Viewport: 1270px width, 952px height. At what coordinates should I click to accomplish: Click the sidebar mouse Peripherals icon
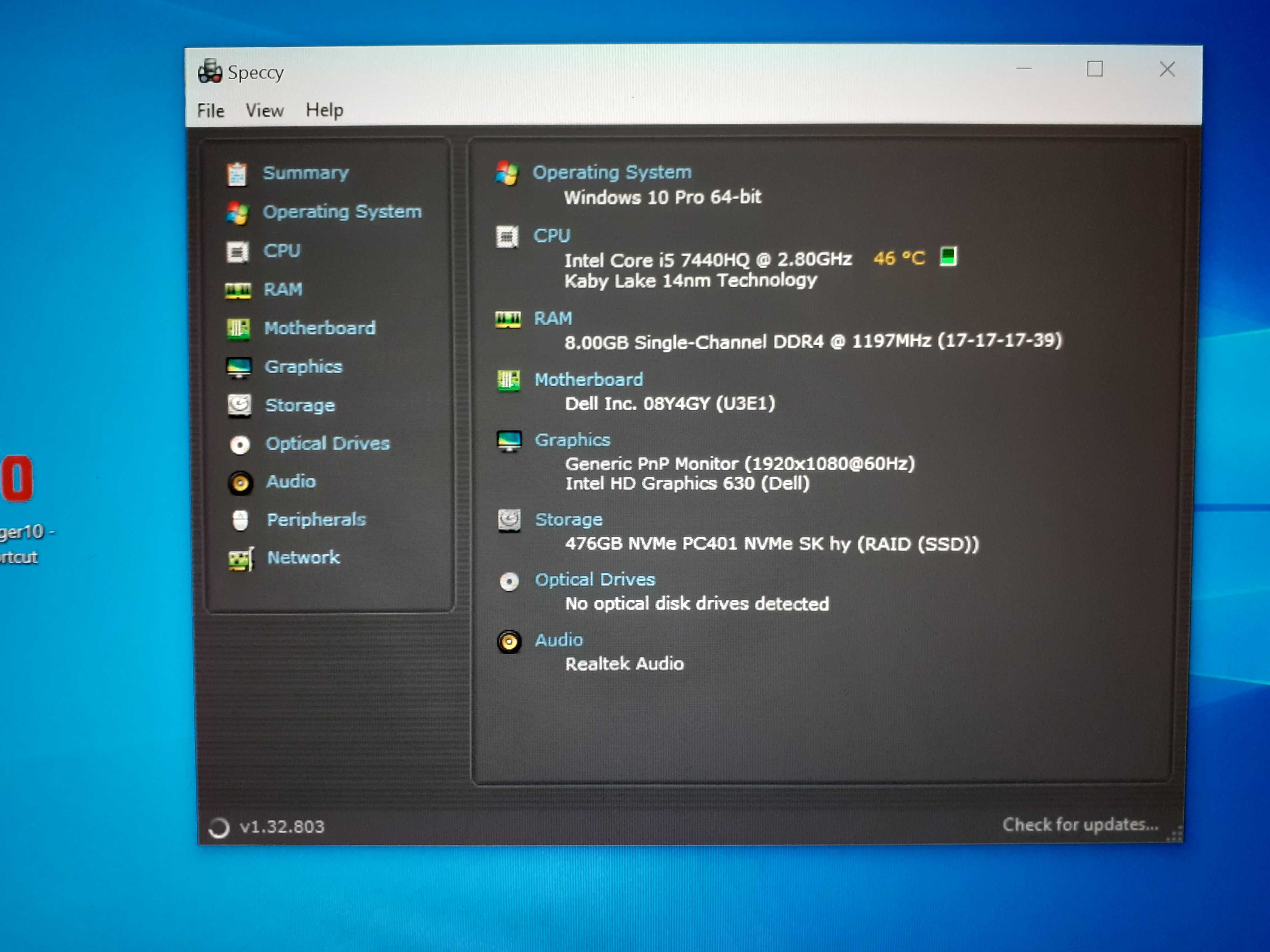coord(241,521)
